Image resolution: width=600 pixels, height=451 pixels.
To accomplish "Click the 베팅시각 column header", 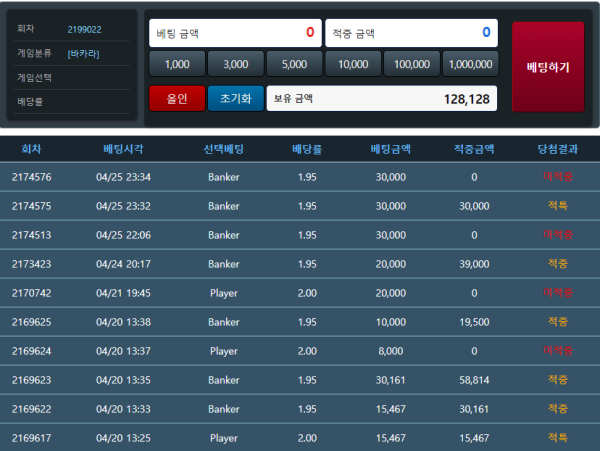I will tap(123, 149).
